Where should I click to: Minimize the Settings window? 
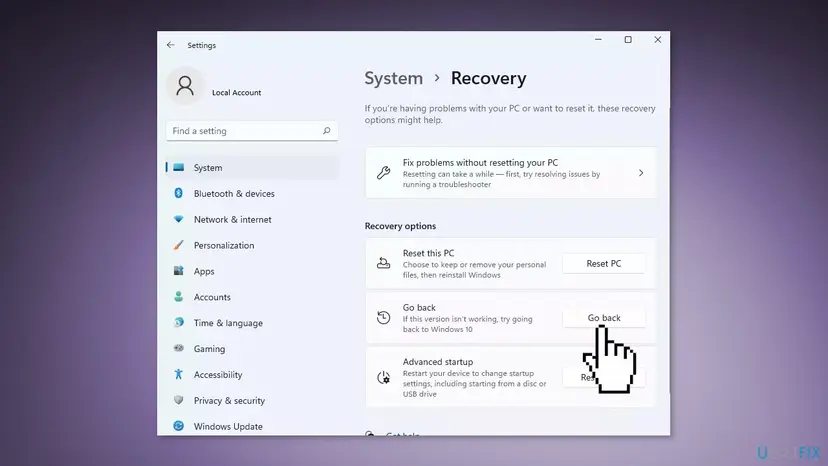598,40
